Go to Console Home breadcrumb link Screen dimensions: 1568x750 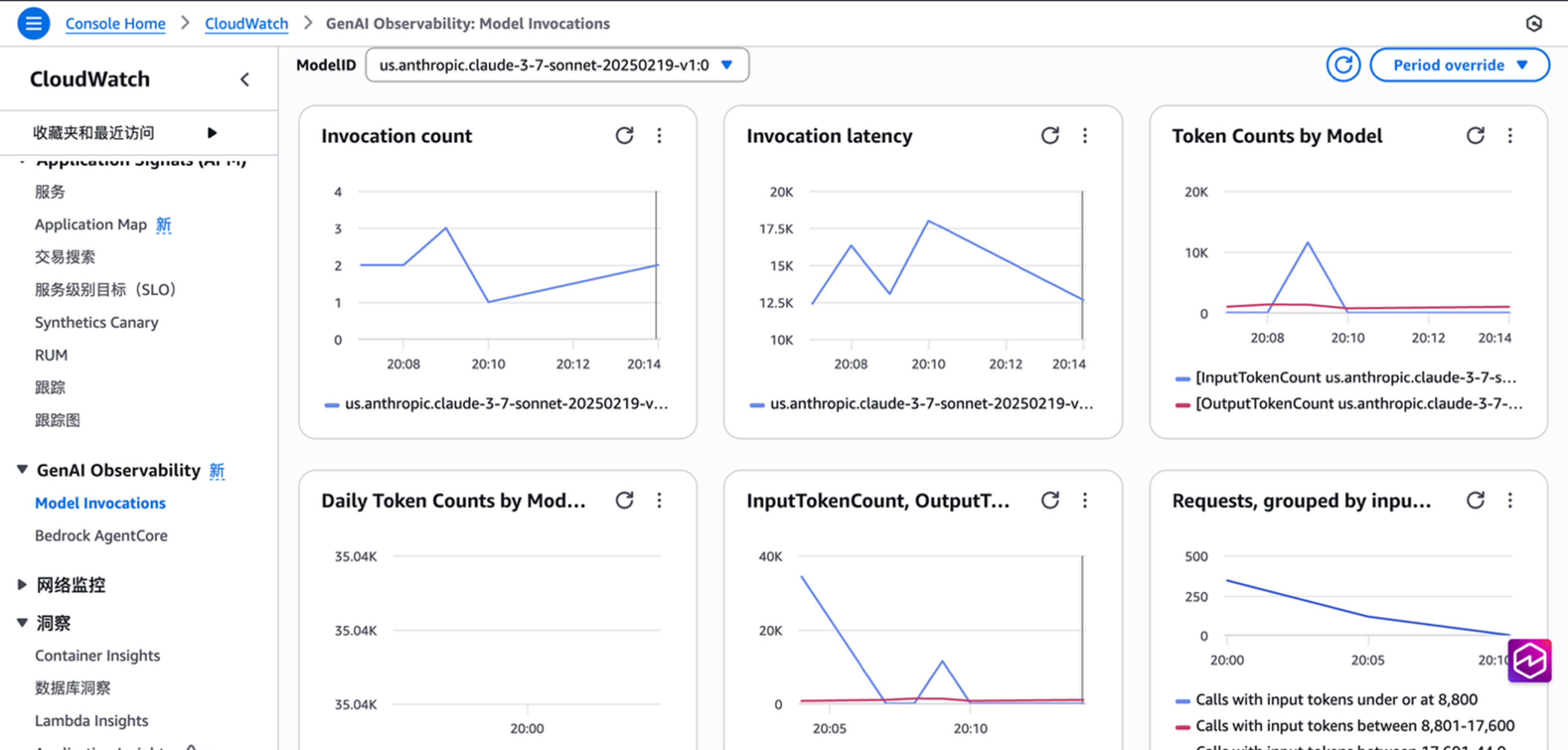click(x=115, y=23)
